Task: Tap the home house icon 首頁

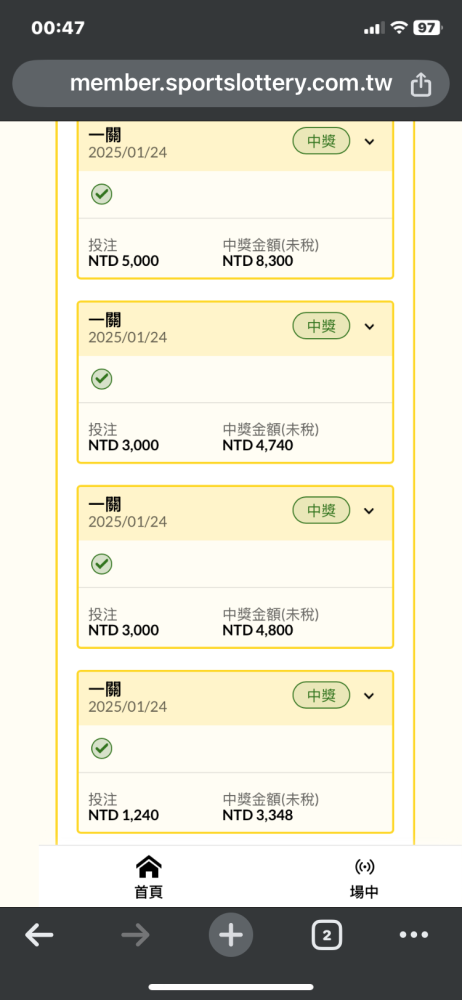Action: [149, 878]
